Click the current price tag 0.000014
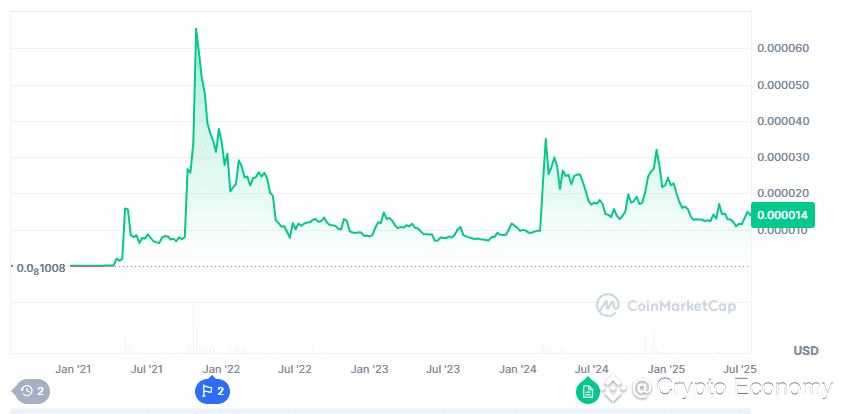The height and width of the screenshot is (414, 841). point(783,215)
